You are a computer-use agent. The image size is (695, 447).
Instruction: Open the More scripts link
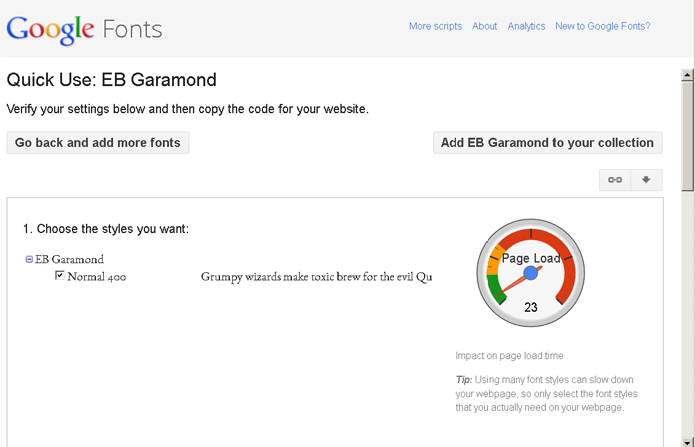coord(435,26)
